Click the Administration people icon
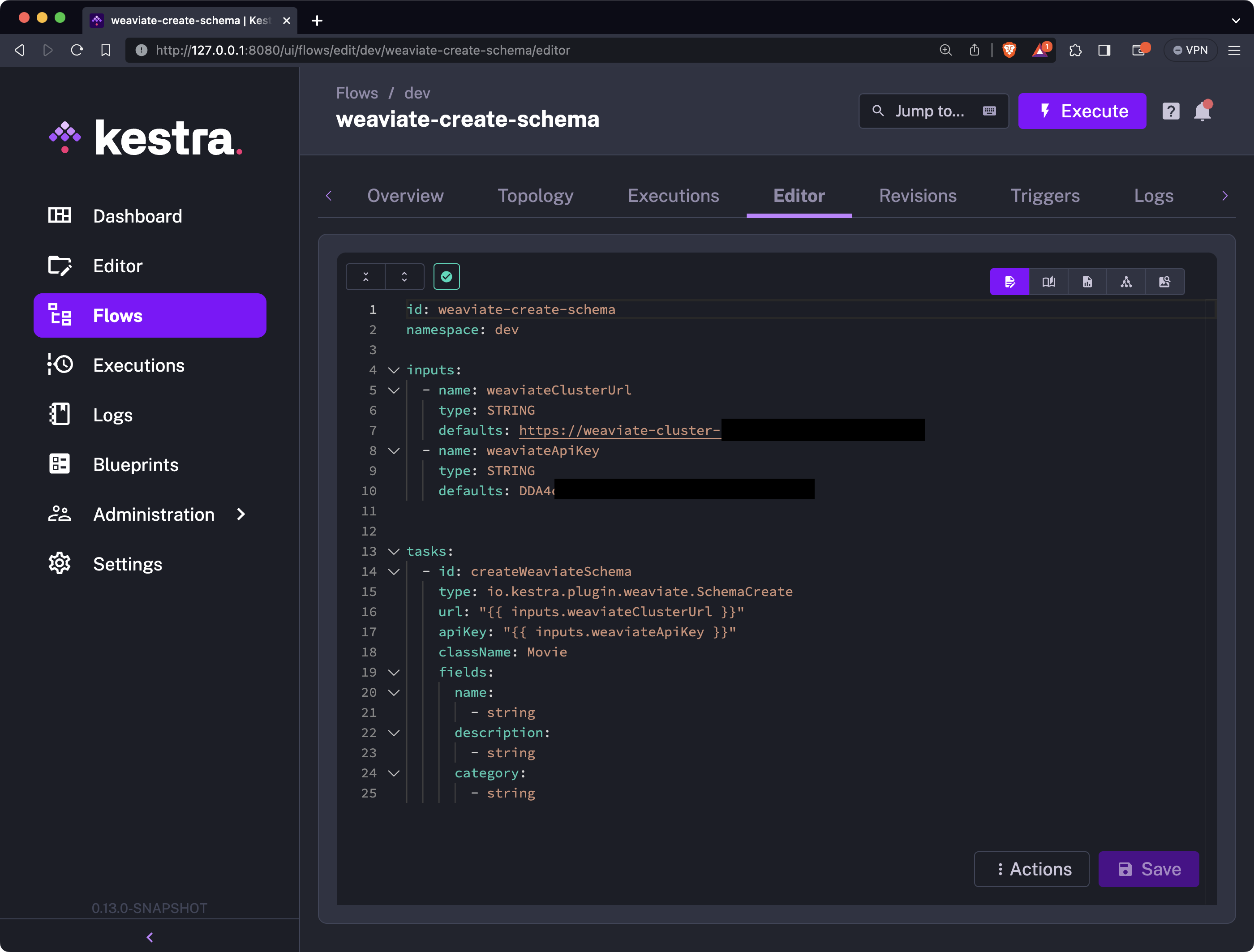Image resolution: width=1254 pixels, height=952 pixels. (x=60, y=514)
